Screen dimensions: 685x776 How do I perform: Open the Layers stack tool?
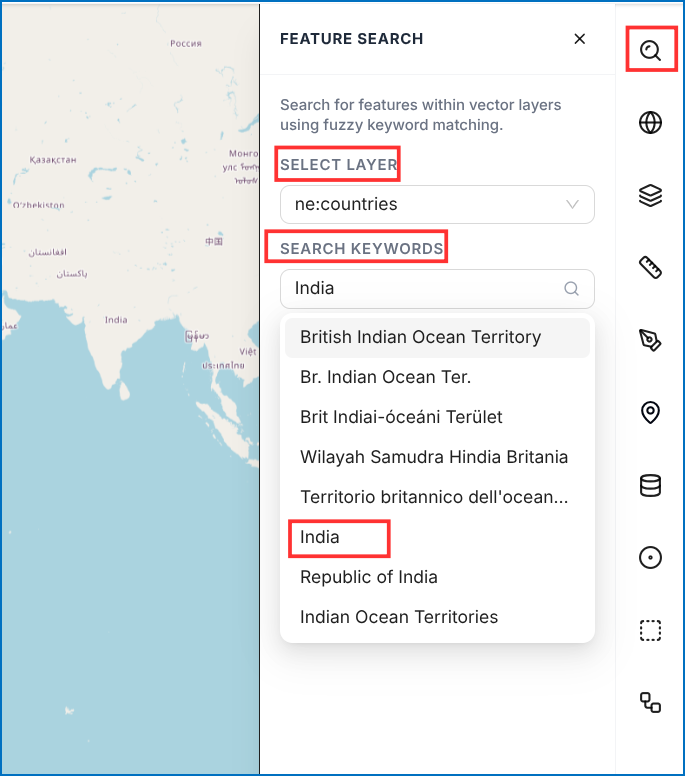650,195
